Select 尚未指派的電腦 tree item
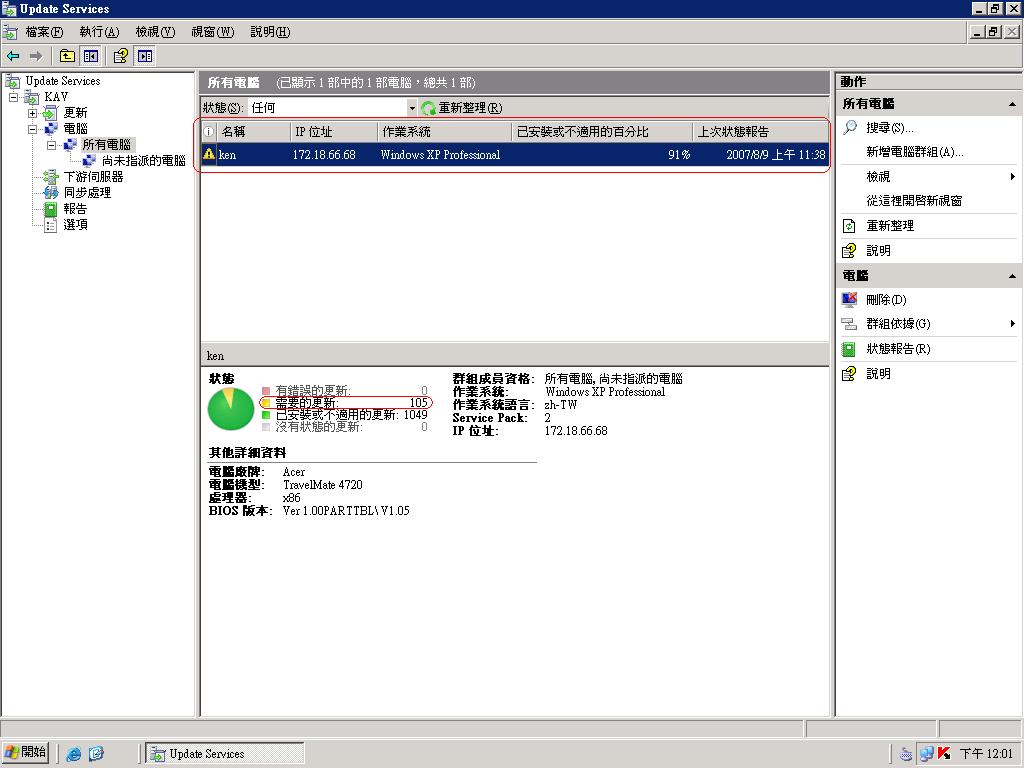 (x=144, y=161)
